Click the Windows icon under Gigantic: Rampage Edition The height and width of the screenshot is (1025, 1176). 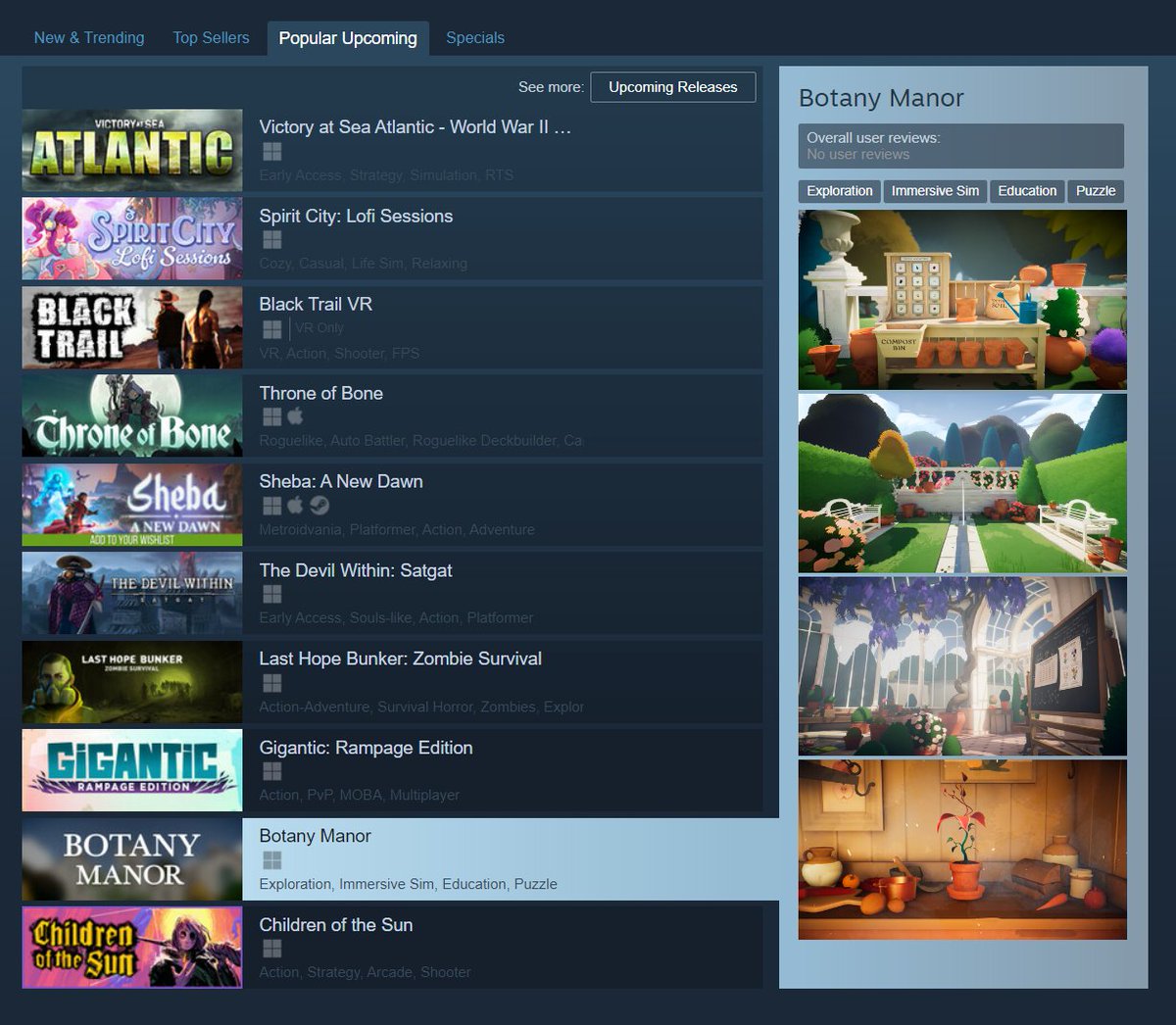pos(272,771)
